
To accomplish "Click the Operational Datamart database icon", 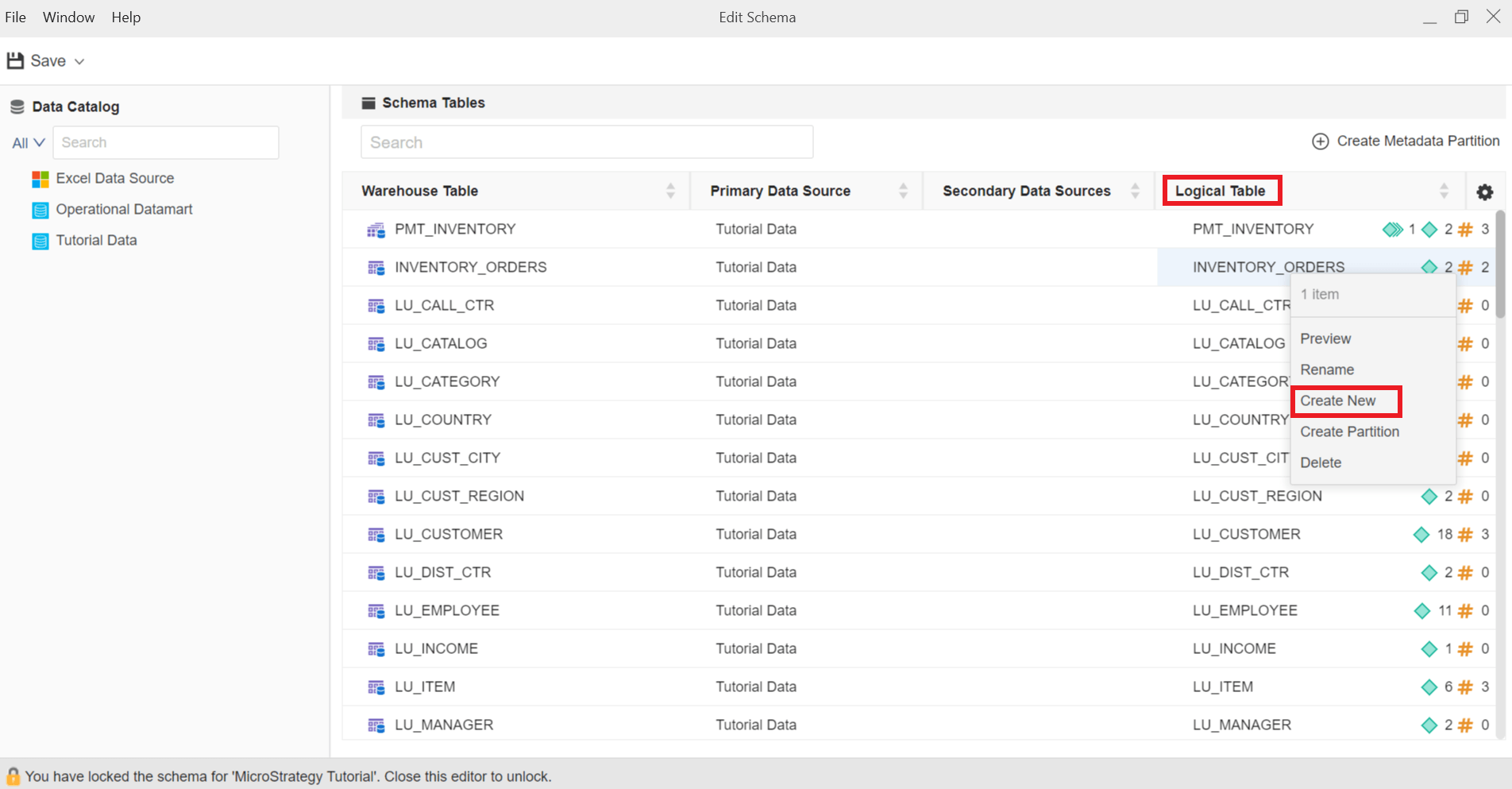I will pos(40,210).
